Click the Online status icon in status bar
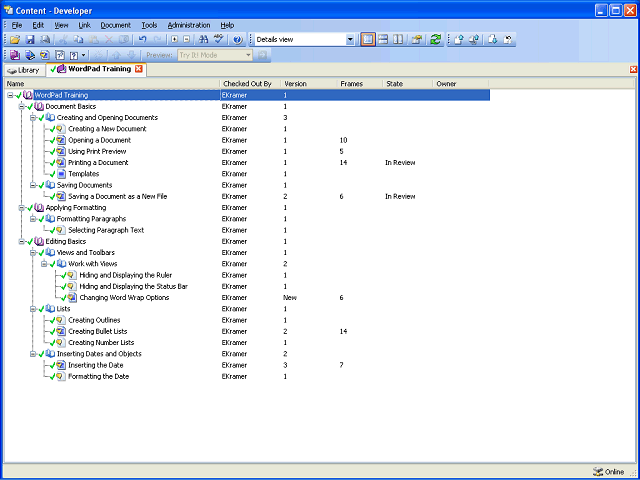This screenshot has height=480, width=640. click(x=598, y=471)
